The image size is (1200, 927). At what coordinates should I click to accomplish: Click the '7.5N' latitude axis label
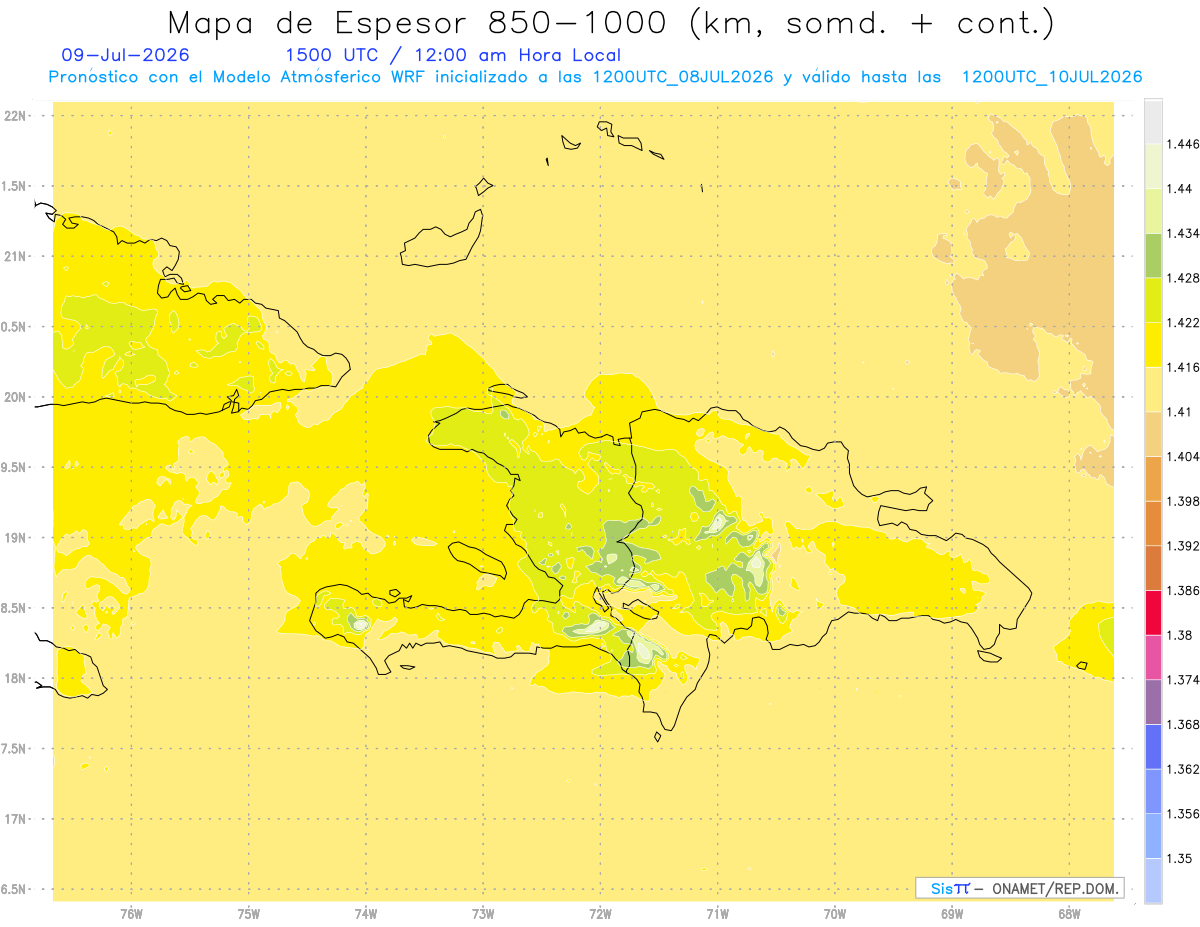coord(15,749)
